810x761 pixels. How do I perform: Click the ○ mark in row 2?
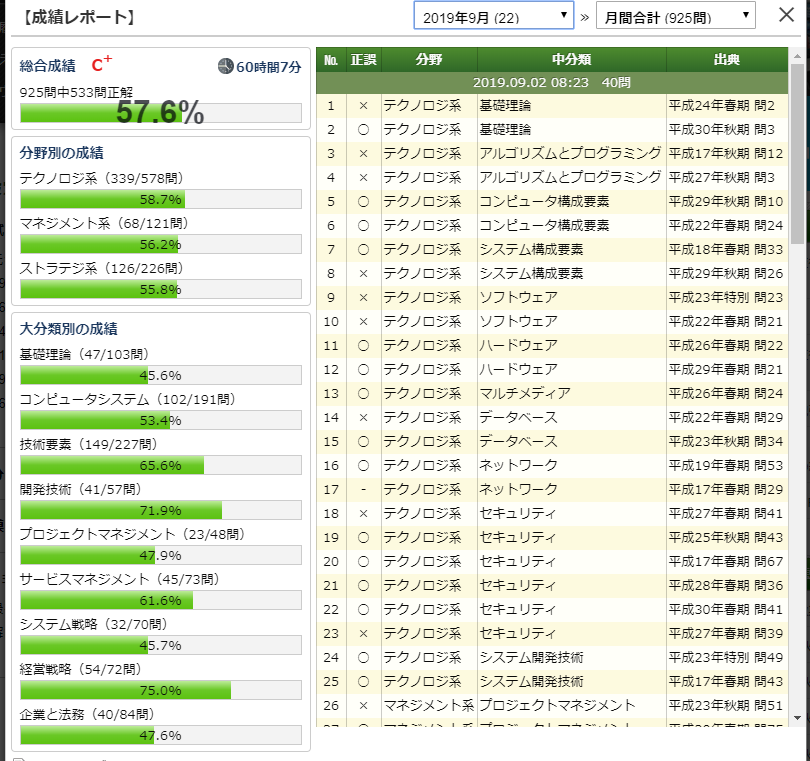364,130
